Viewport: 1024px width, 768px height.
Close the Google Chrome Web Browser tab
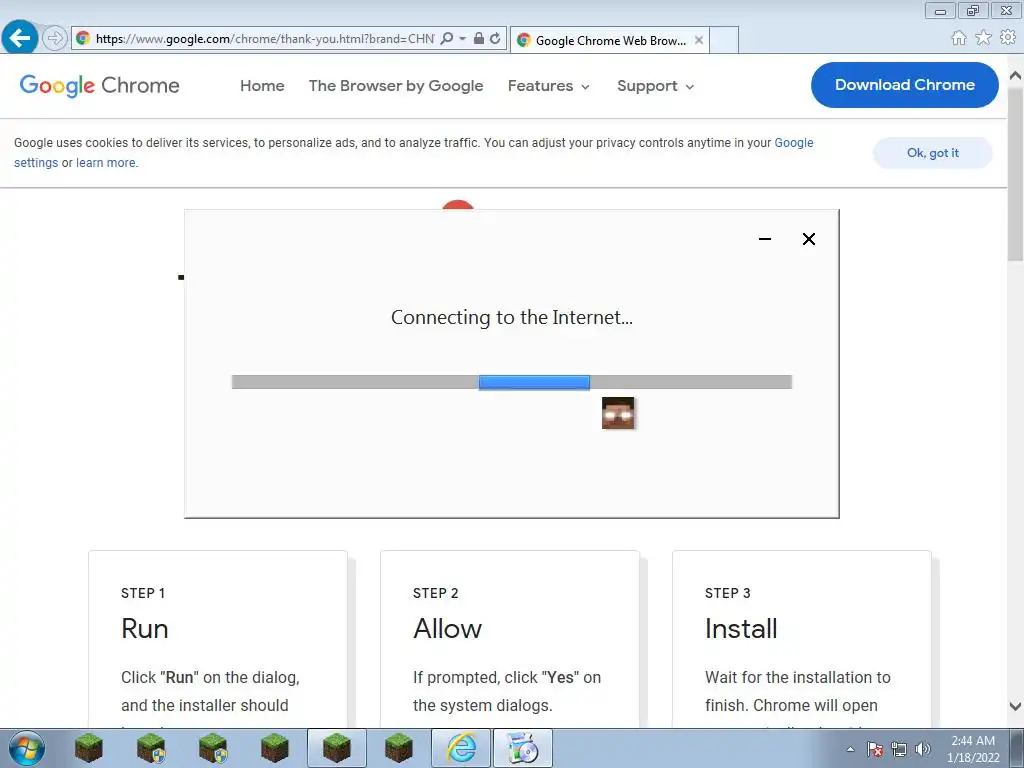pos(699,40)
